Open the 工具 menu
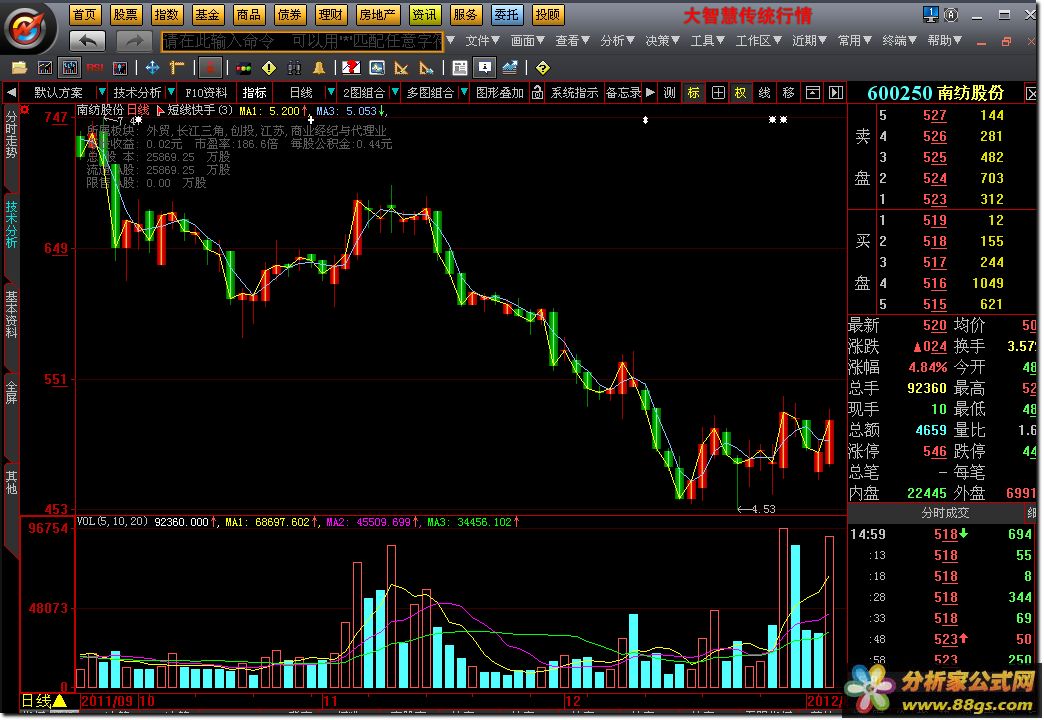 pos(708,41)
